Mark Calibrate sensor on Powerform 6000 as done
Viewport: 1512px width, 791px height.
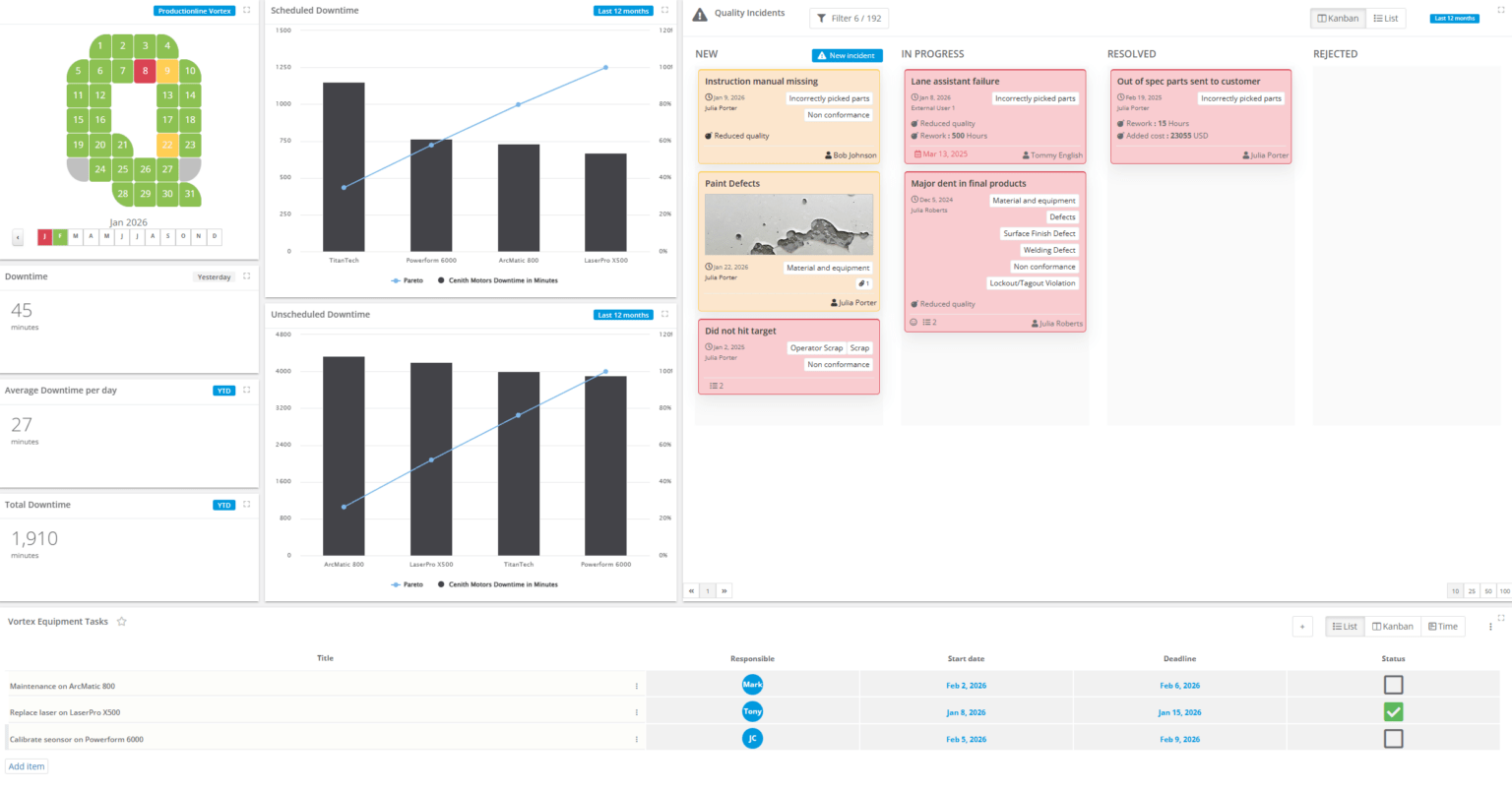coord(1393,739)
